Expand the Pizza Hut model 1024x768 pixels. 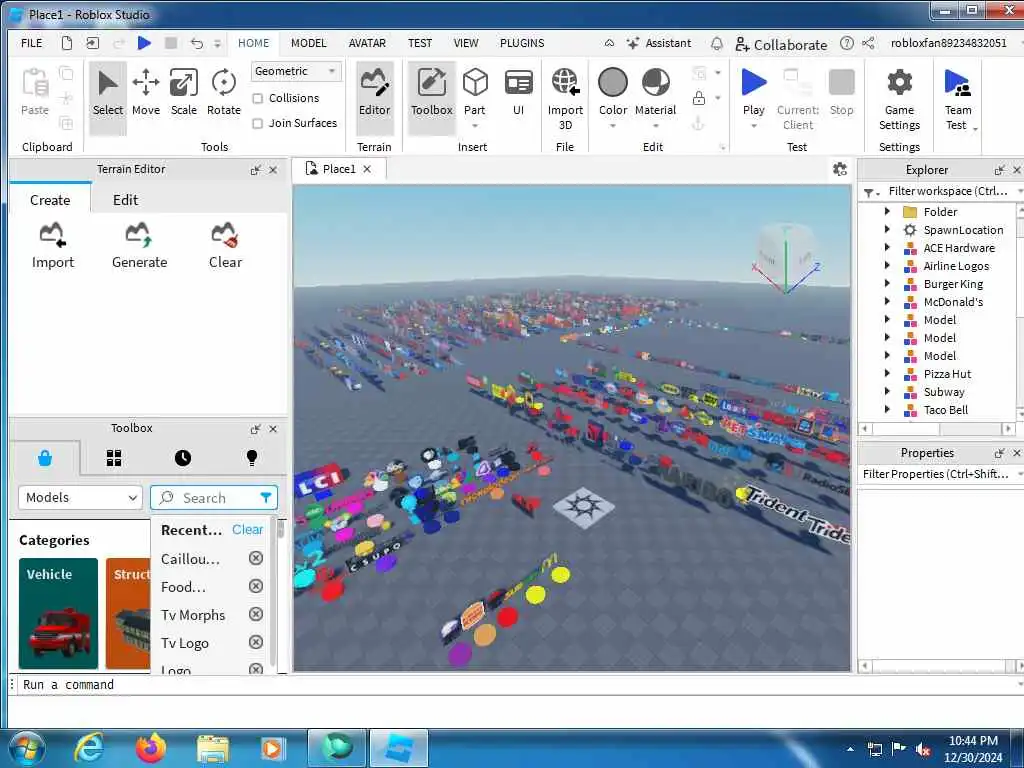(887, 374)
